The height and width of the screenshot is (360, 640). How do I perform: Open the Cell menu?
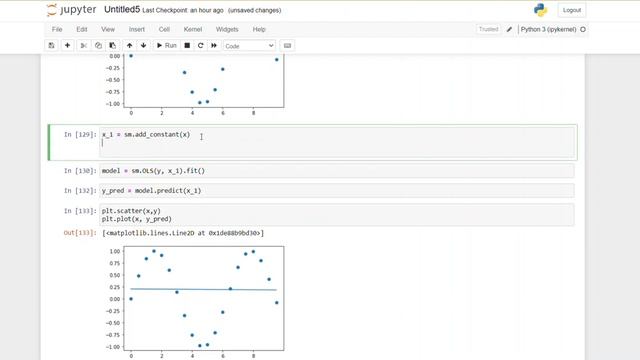coord(164,29)
